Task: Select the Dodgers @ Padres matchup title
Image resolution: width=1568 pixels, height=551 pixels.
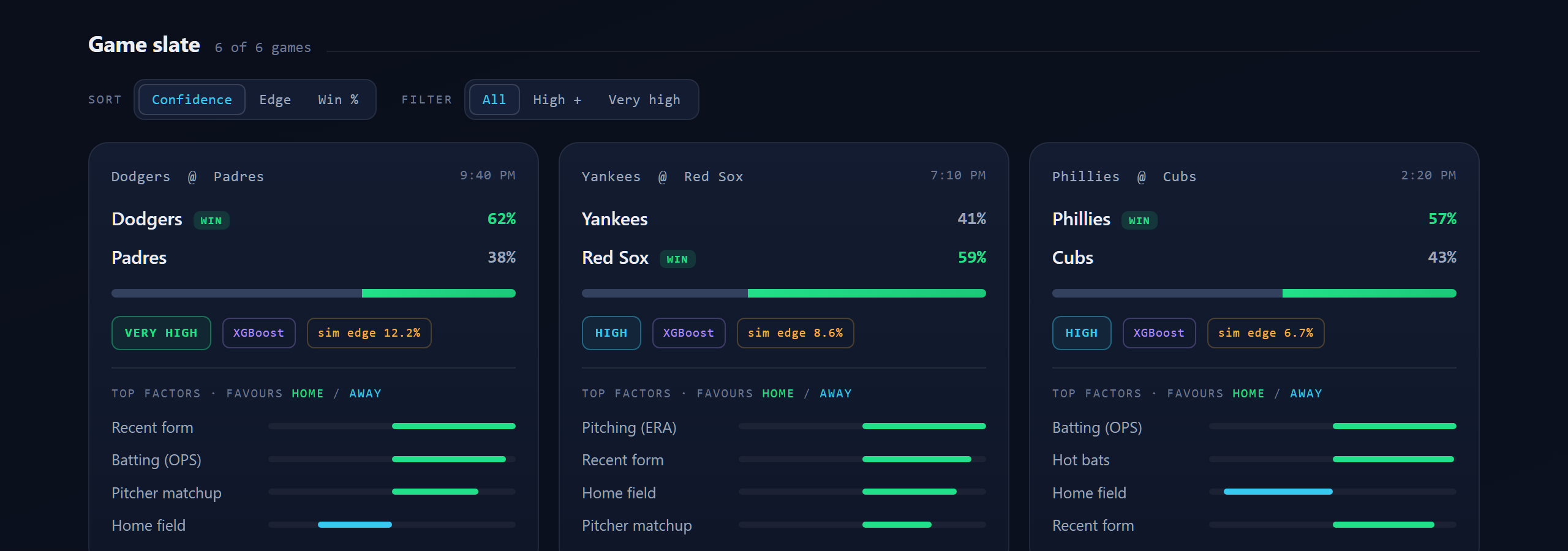Action: coord(187,177)
